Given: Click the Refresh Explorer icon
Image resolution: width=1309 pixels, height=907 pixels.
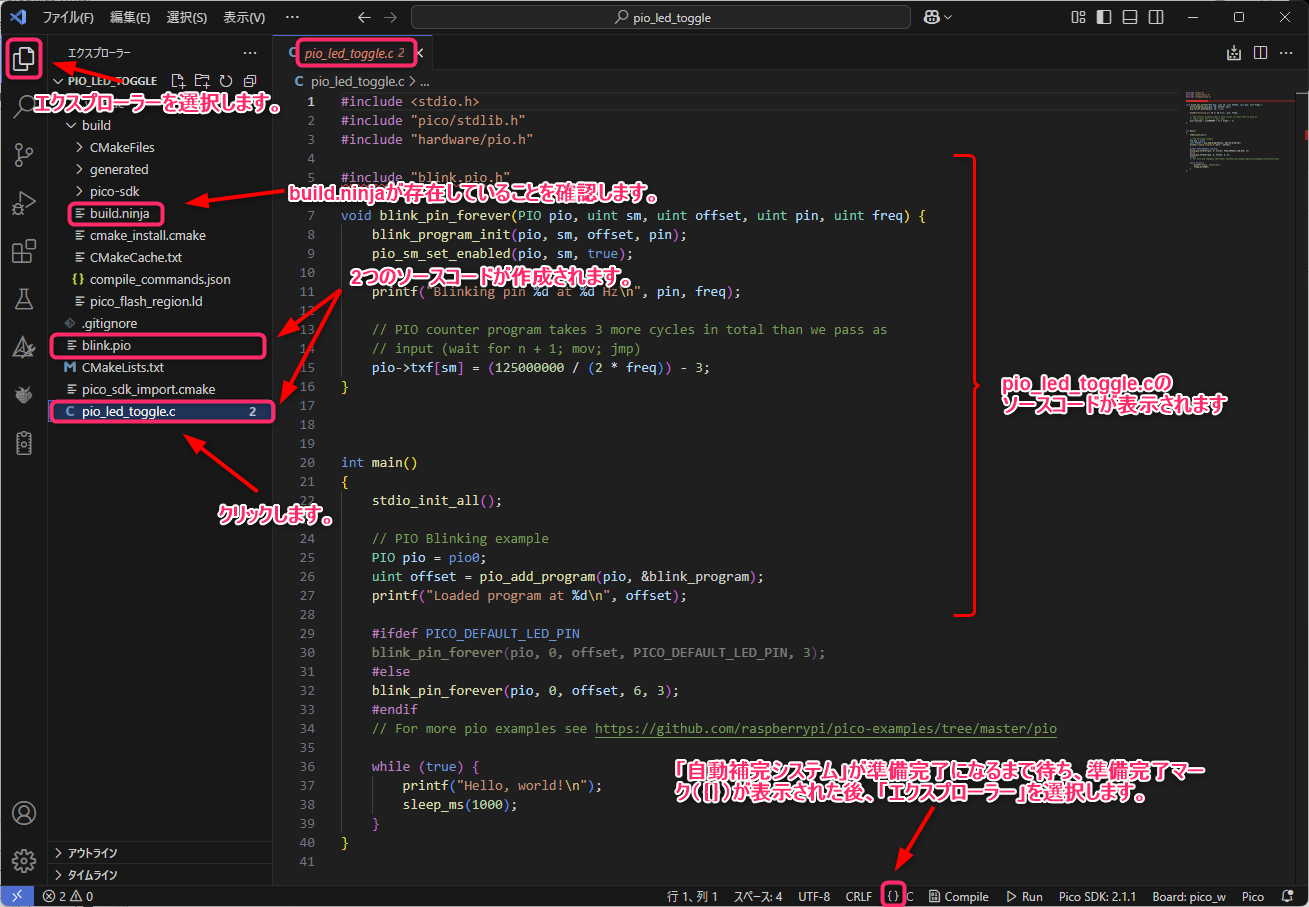Looking at the screenshot, I should (x=226, y=81).
